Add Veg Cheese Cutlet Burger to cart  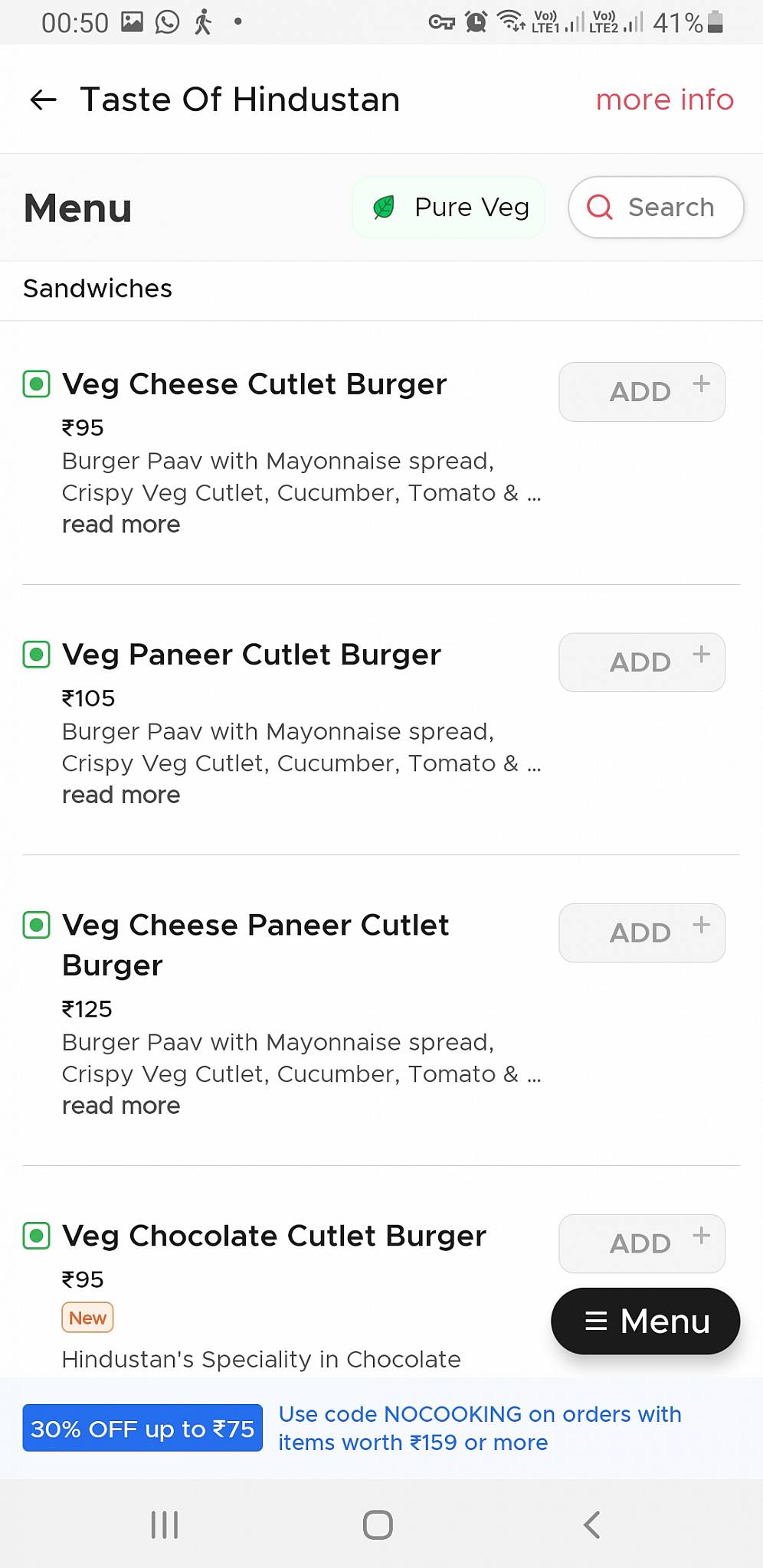coord(642,392)
